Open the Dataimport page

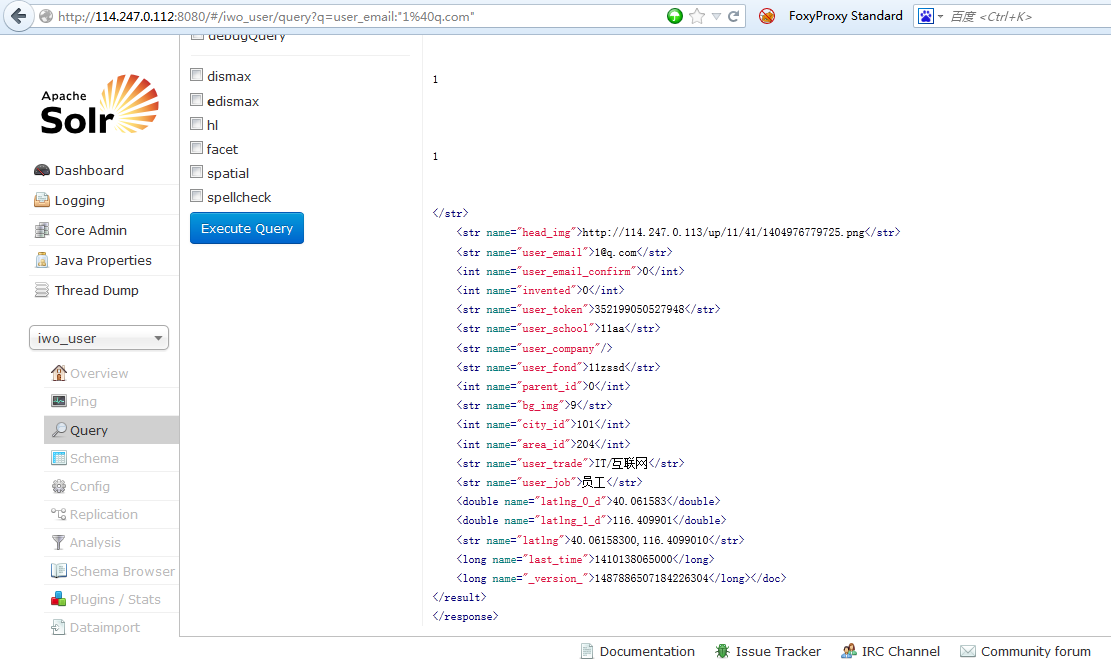(x=105, y=628)
